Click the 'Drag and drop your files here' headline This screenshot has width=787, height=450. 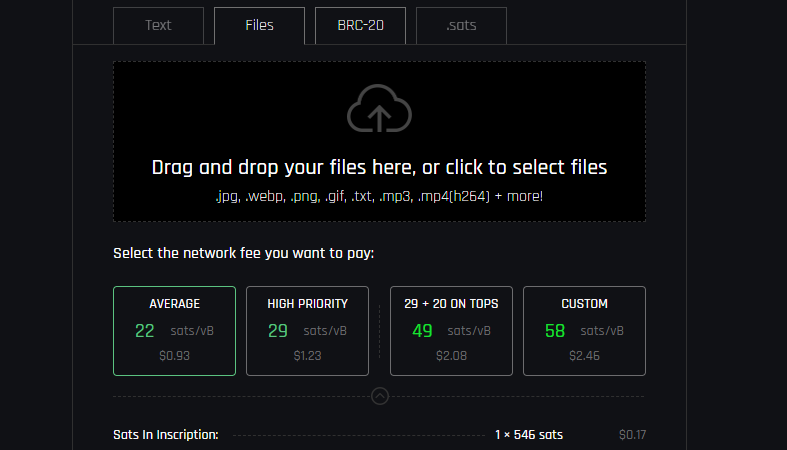coord(379,168)
